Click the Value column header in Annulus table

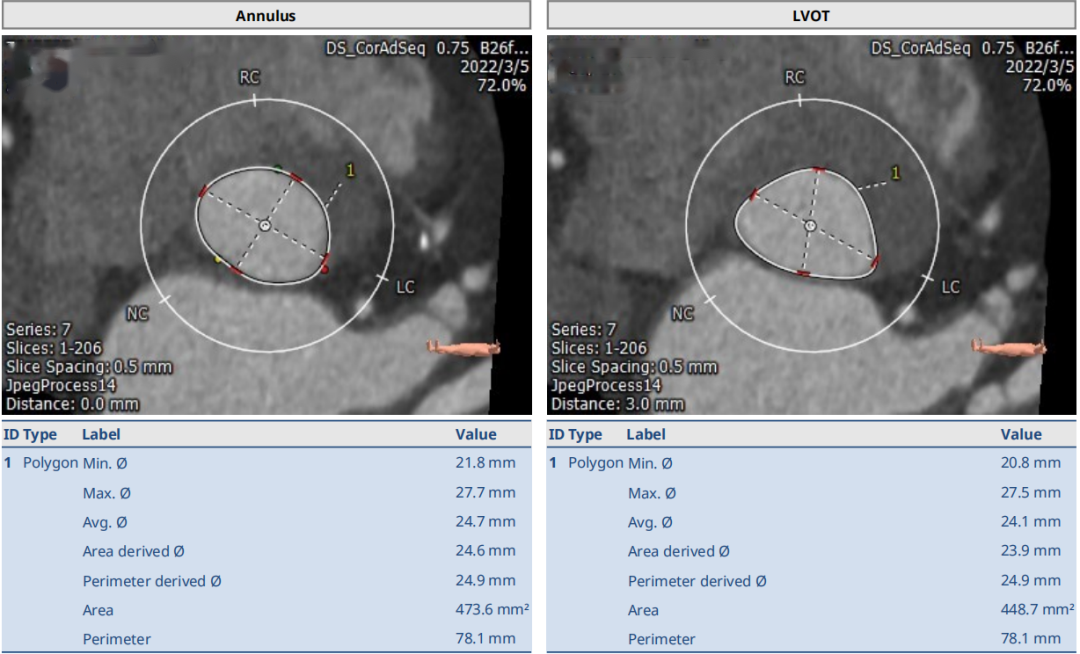pyautogui.click(x=476, y=434)
